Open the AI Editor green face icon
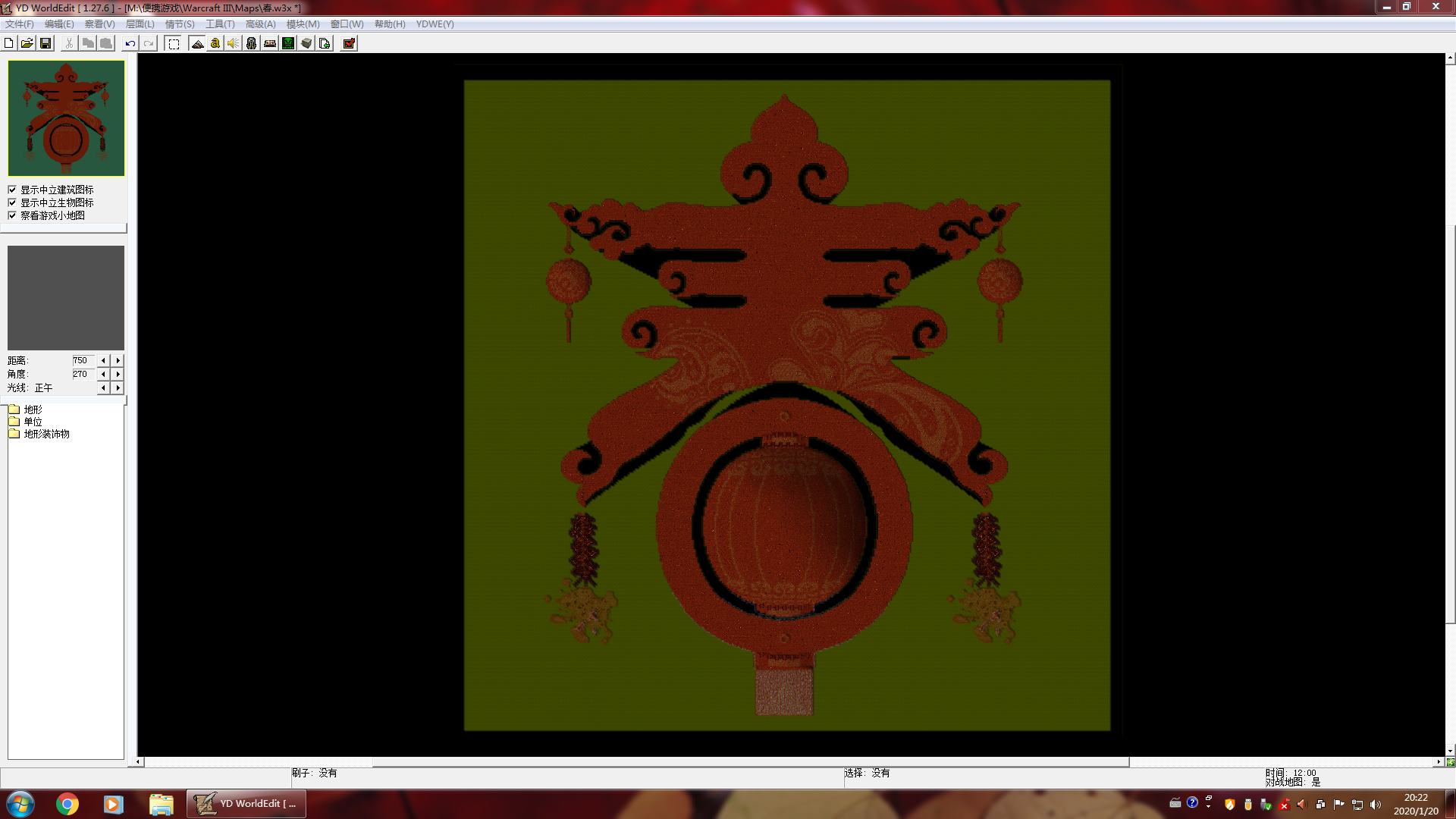This screenshot has width=1456, height=819. (x=288, y=43)
